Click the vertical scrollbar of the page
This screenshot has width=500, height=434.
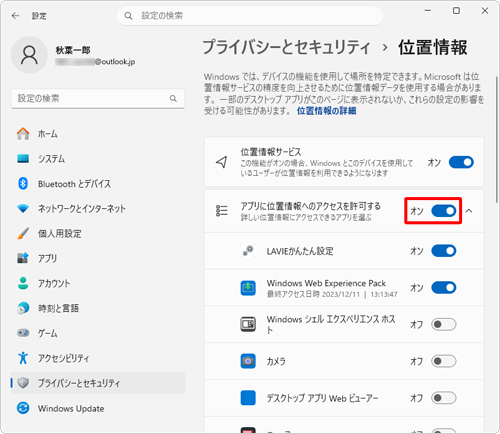[x=497, y=139]
